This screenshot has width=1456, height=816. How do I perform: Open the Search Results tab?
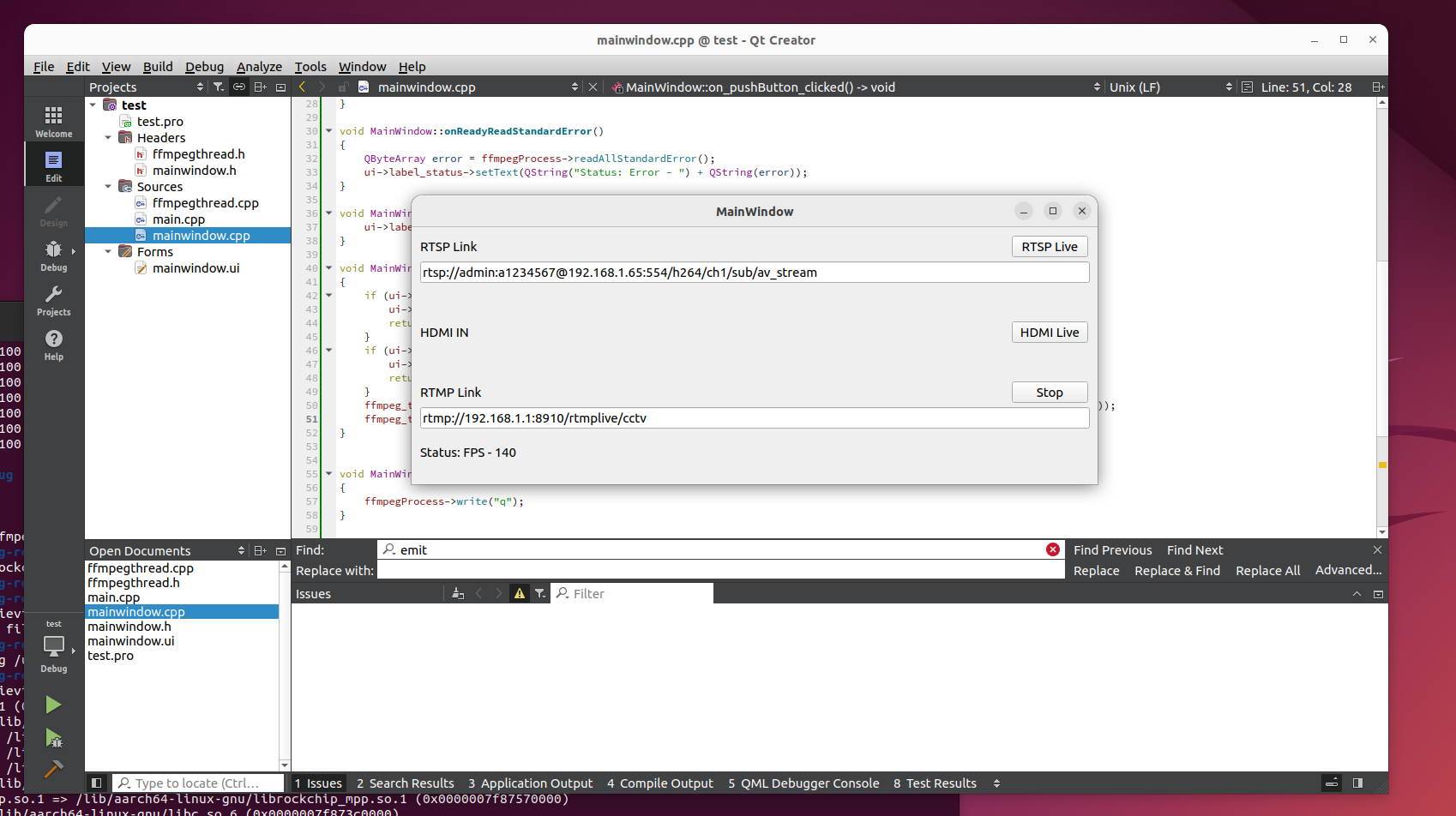[x=406, y=783]
